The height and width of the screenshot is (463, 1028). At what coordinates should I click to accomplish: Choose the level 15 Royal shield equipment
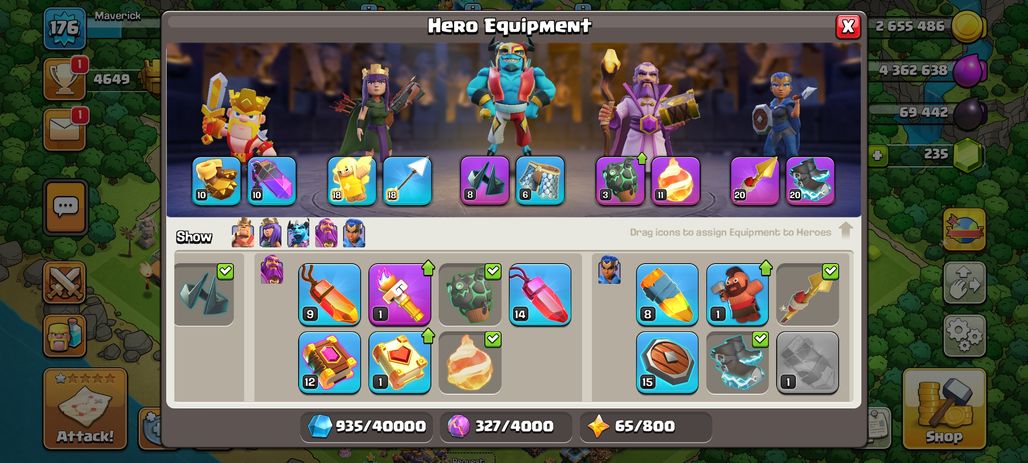(667, 362)
